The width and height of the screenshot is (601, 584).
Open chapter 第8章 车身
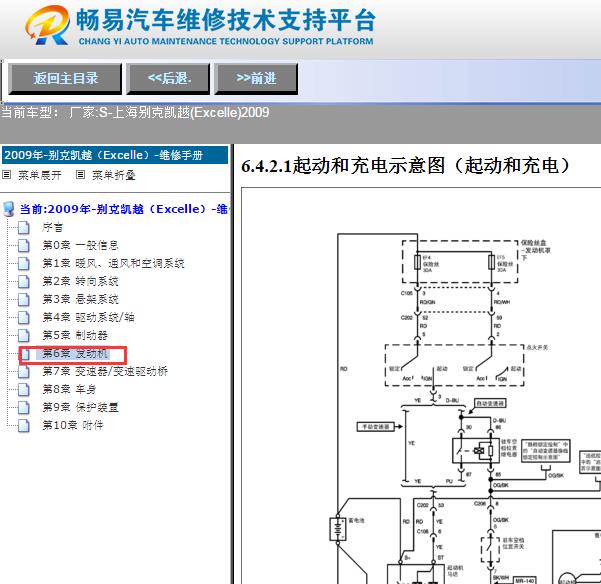pos(69,389)
